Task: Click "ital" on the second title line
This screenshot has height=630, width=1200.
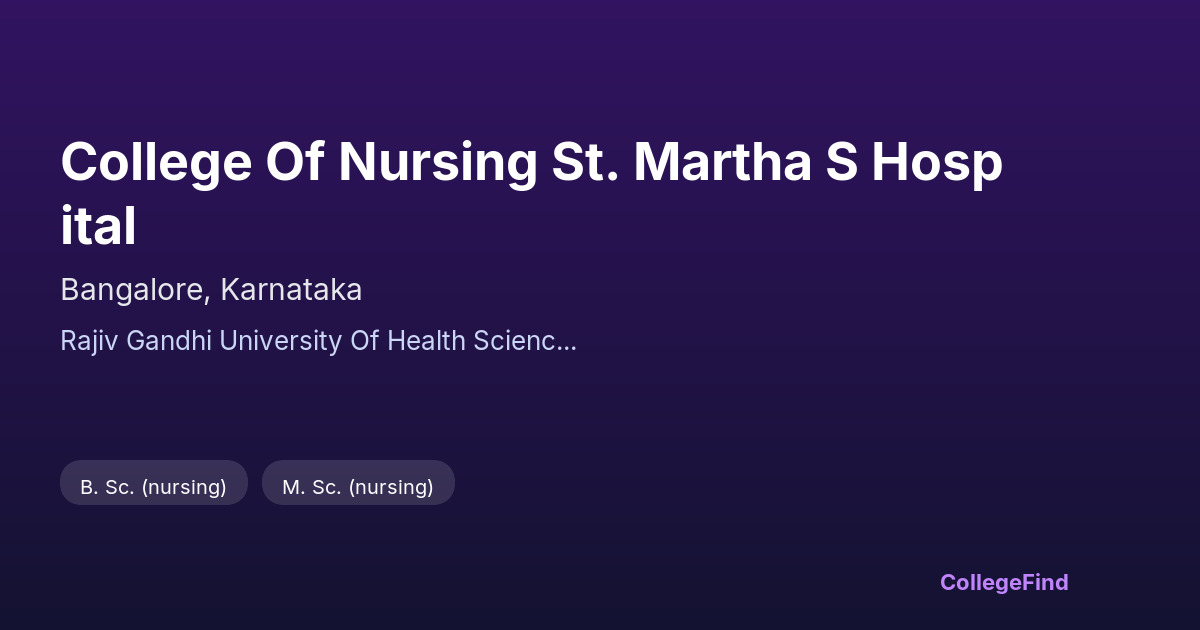Action: click(98, 227)
